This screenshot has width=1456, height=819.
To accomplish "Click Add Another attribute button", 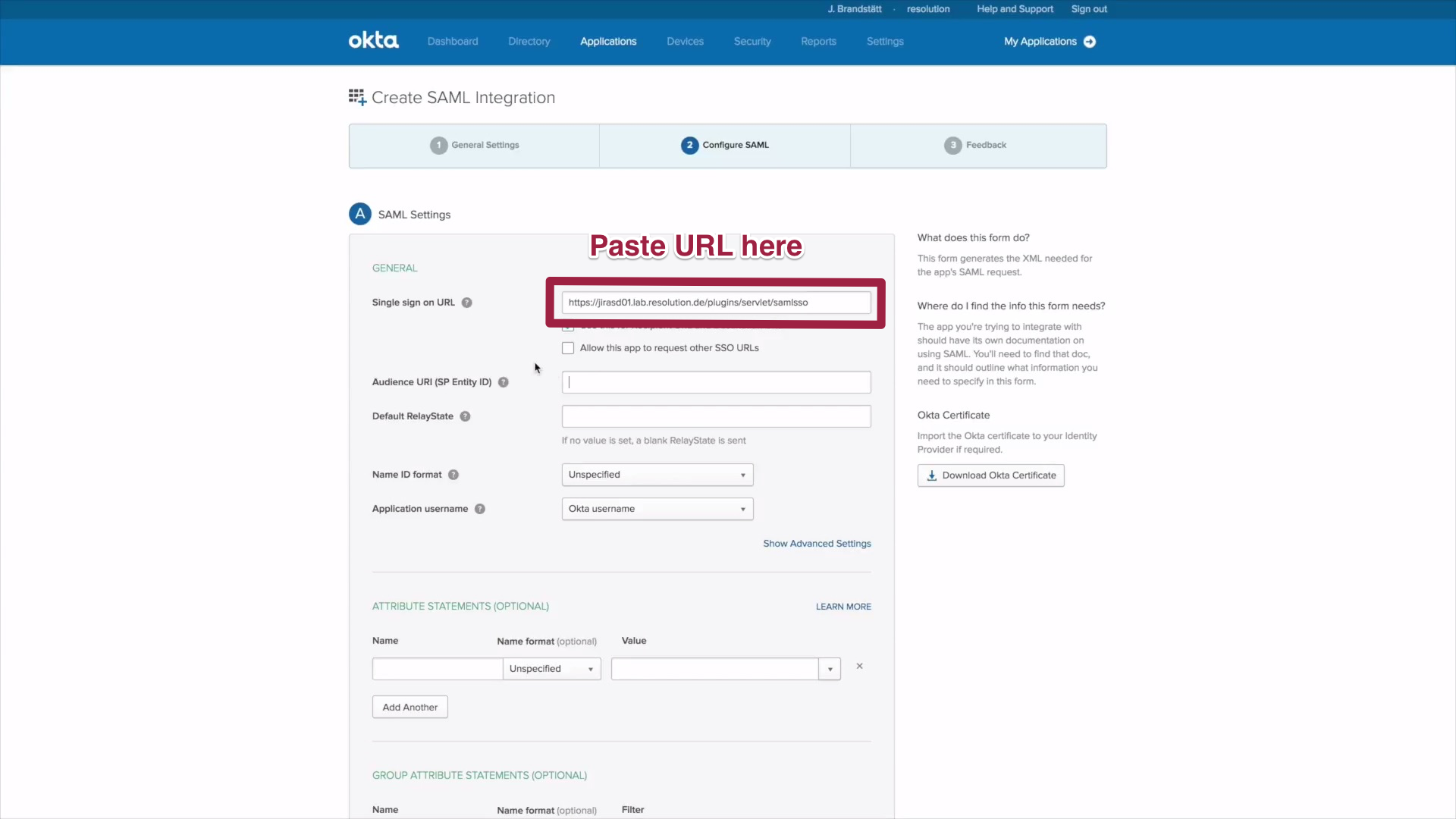I will click(410, 707).
